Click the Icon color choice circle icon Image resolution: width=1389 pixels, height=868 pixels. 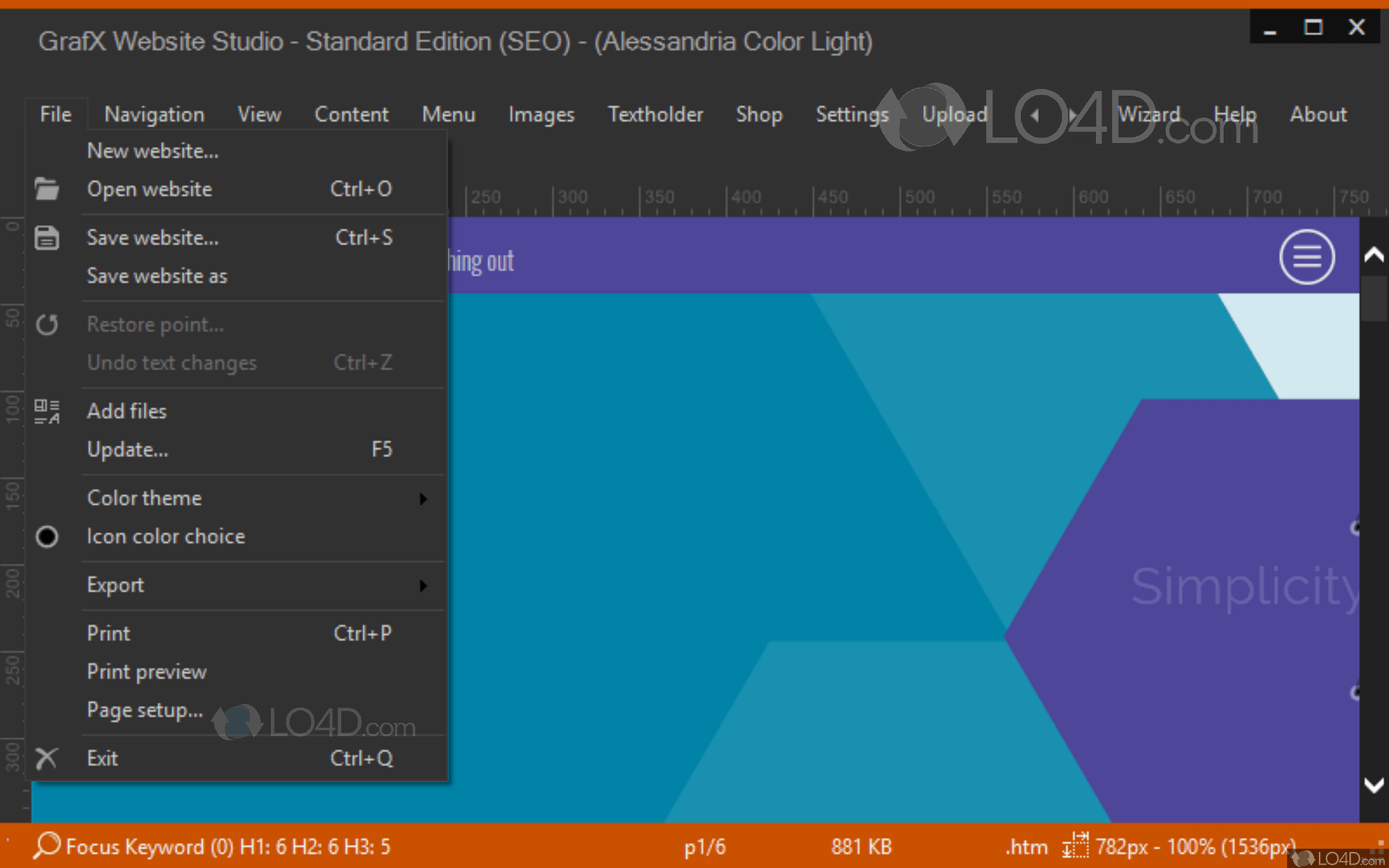pyautogui.click(x=47, y=536)
